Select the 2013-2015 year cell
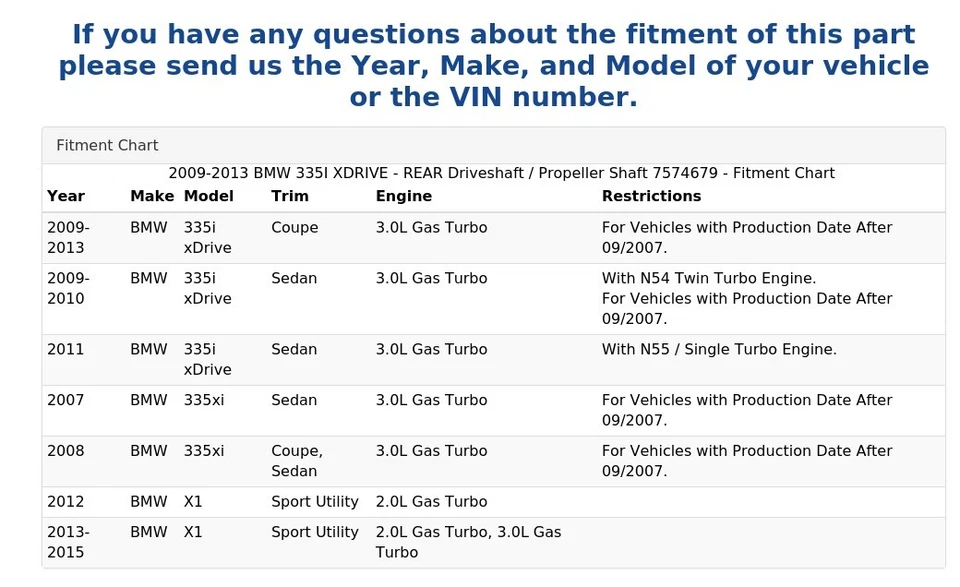960x587 pixels. [x=68, y=542]
